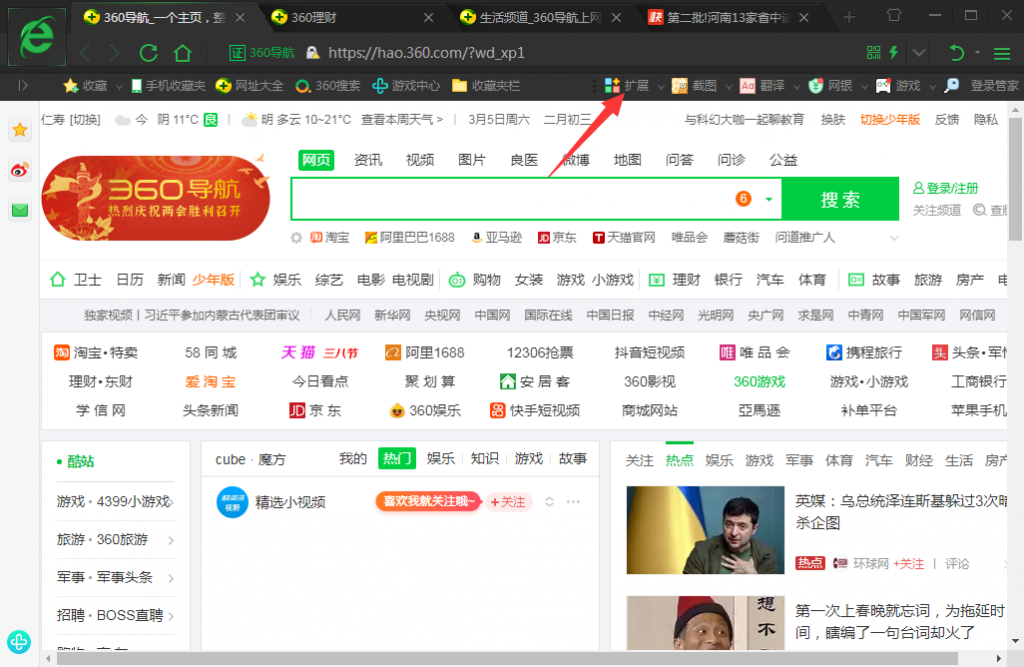Click the address bar URL
The height and width of the screenshot is (667, 1024).
(x=426, y=53)
